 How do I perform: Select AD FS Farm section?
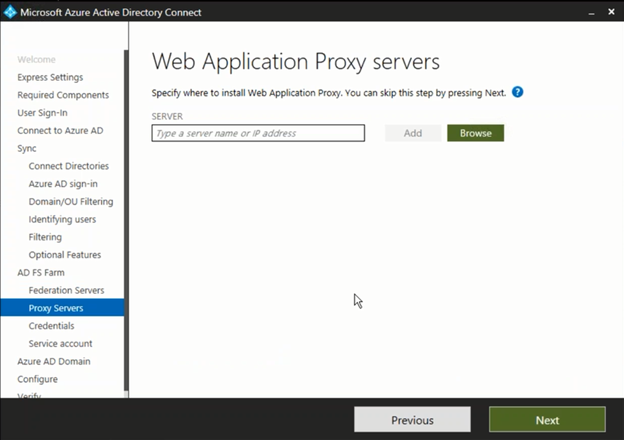click(41, 273)
